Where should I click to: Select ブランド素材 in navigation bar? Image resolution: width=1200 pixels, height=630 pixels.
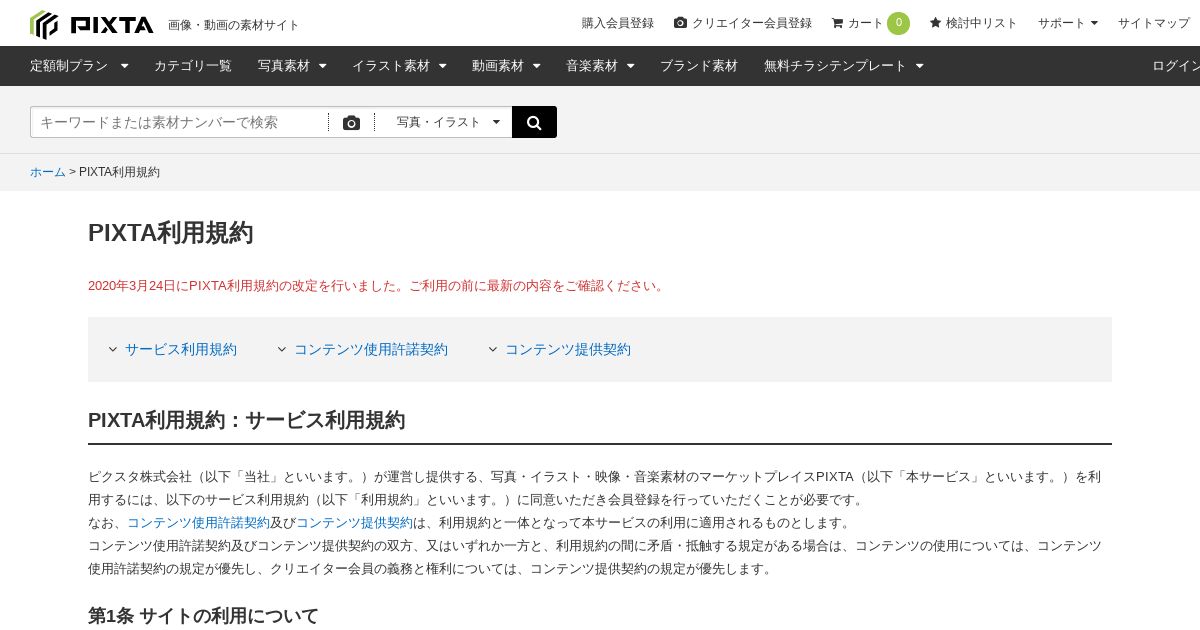click(x=699, y=66)
